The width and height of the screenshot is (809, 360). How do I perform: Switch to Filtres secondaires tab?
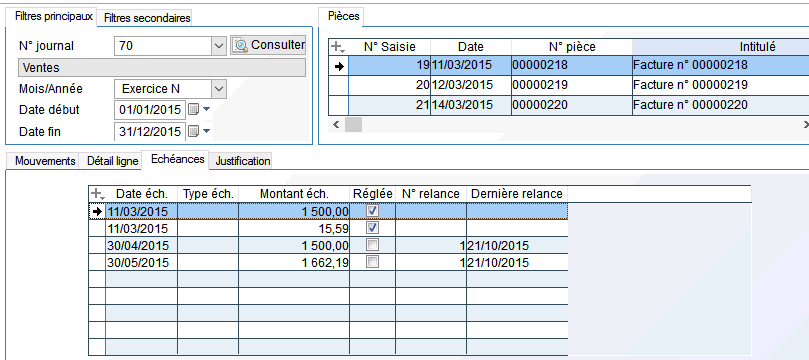pyautogui.click(x=147, y=18)
